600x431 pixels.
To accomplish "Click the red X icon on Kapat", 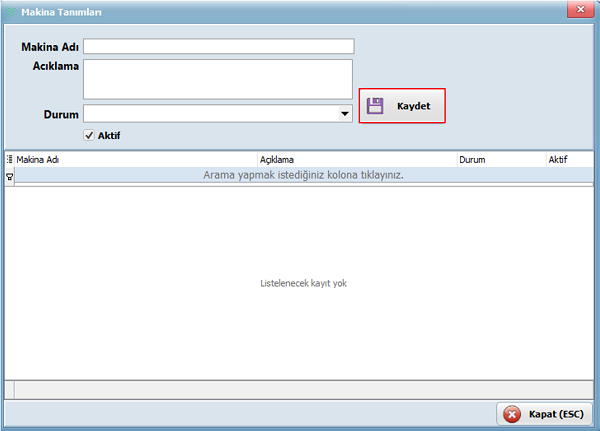I will pos(512,414).
